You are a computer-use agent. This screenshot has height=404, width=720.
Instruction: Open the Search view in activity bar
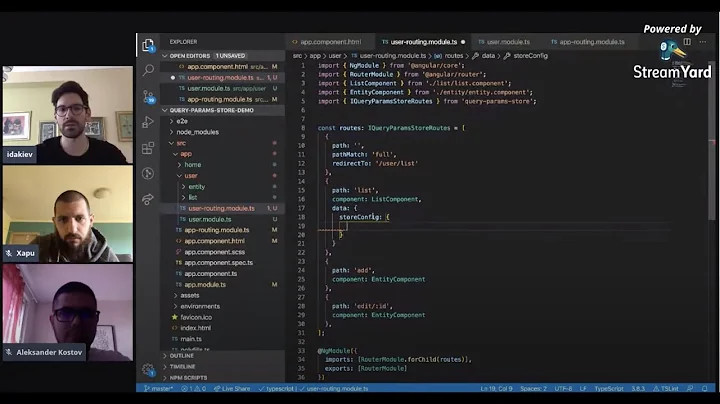coord(148,70)
